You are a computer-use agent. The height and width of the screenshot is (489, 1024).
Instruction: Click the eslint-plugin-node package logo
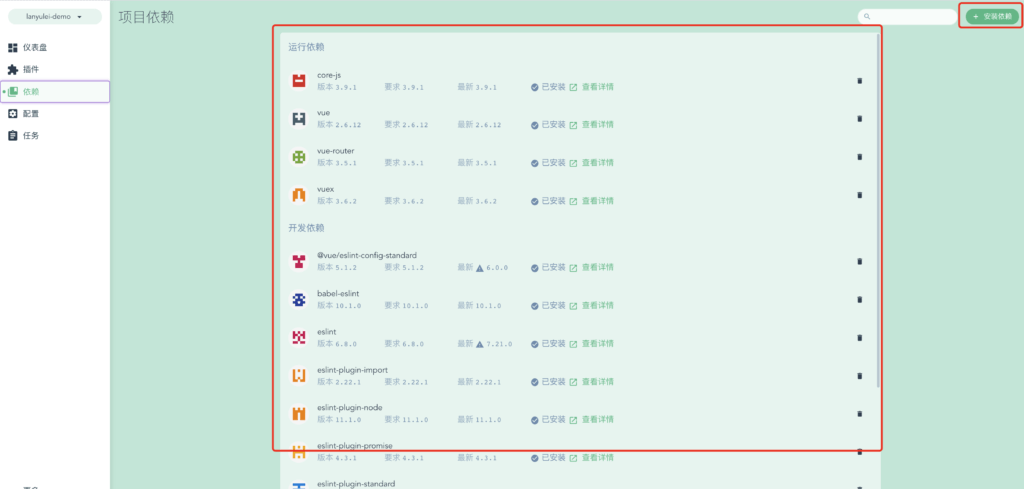(299, 414)
